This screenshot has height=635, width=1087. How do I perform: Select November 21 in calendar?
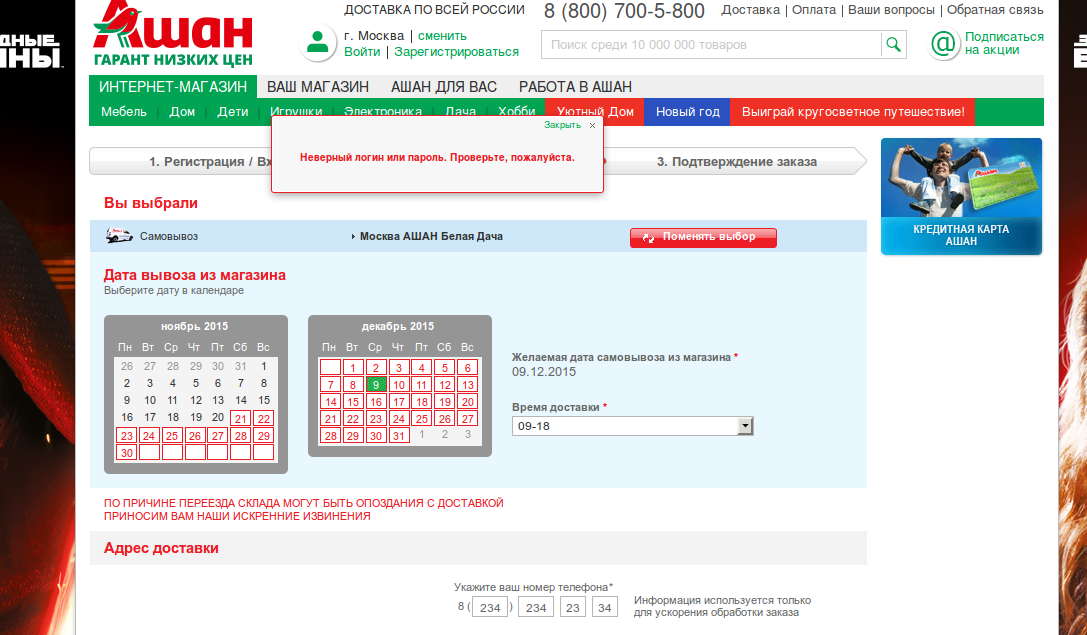tap(241, 418)
